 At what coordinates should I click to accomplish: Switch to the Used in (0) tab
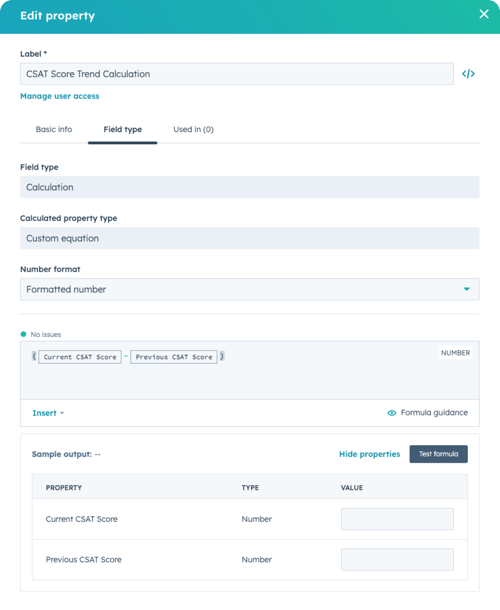(193, 130)
